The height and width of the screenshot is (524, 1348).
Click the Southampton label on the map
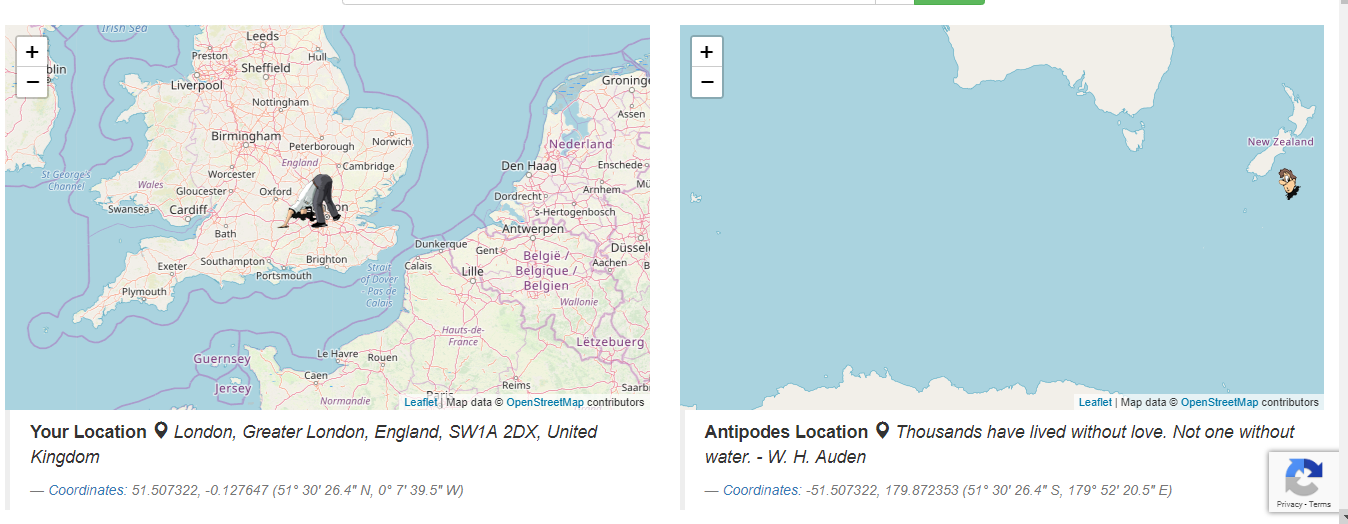pyautogui.click(x=232, y=261)
